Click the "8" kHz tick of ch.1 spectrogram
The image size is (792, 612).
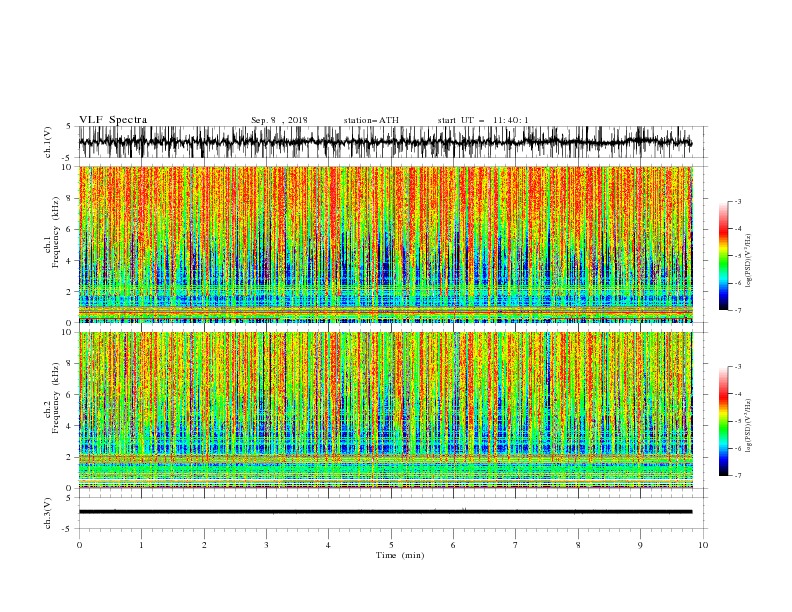(69, 198)
